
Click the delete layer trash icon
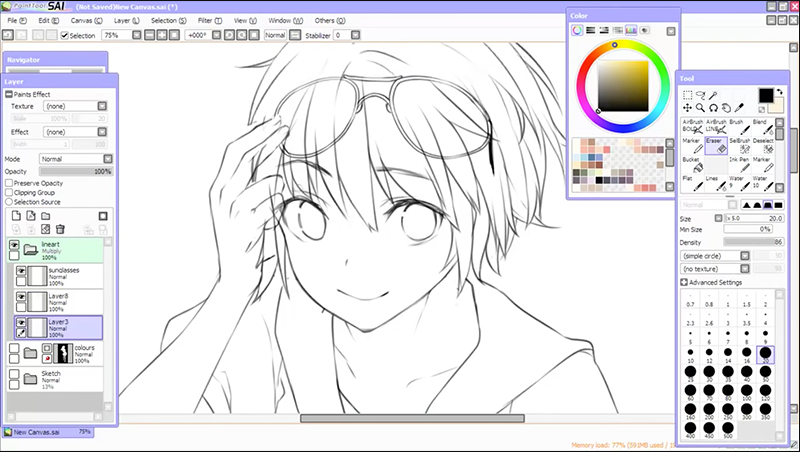click(61, 229)
